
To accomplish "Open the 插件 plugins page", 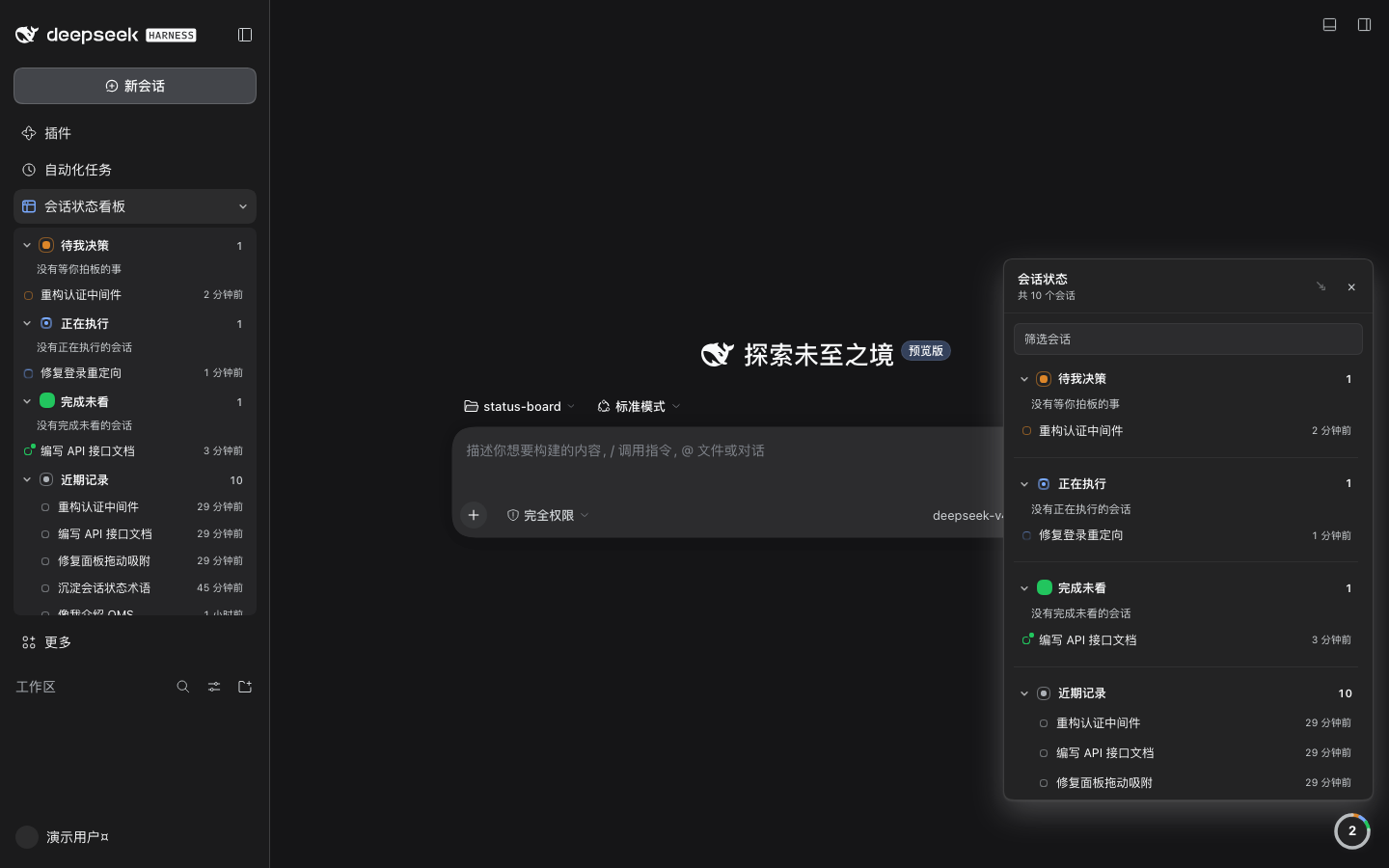I will point(135,133).
